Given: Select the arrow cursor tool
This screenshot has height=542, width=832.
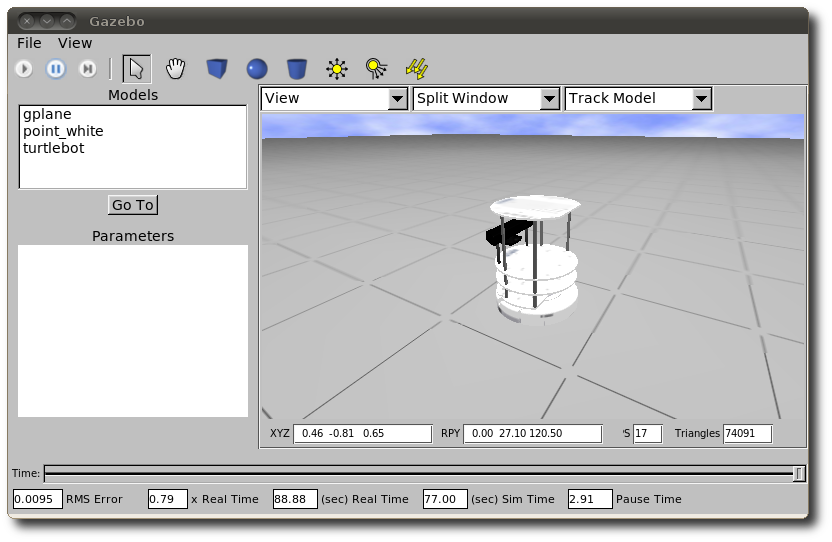Looking at the screenshot, I should click(136, 69).
